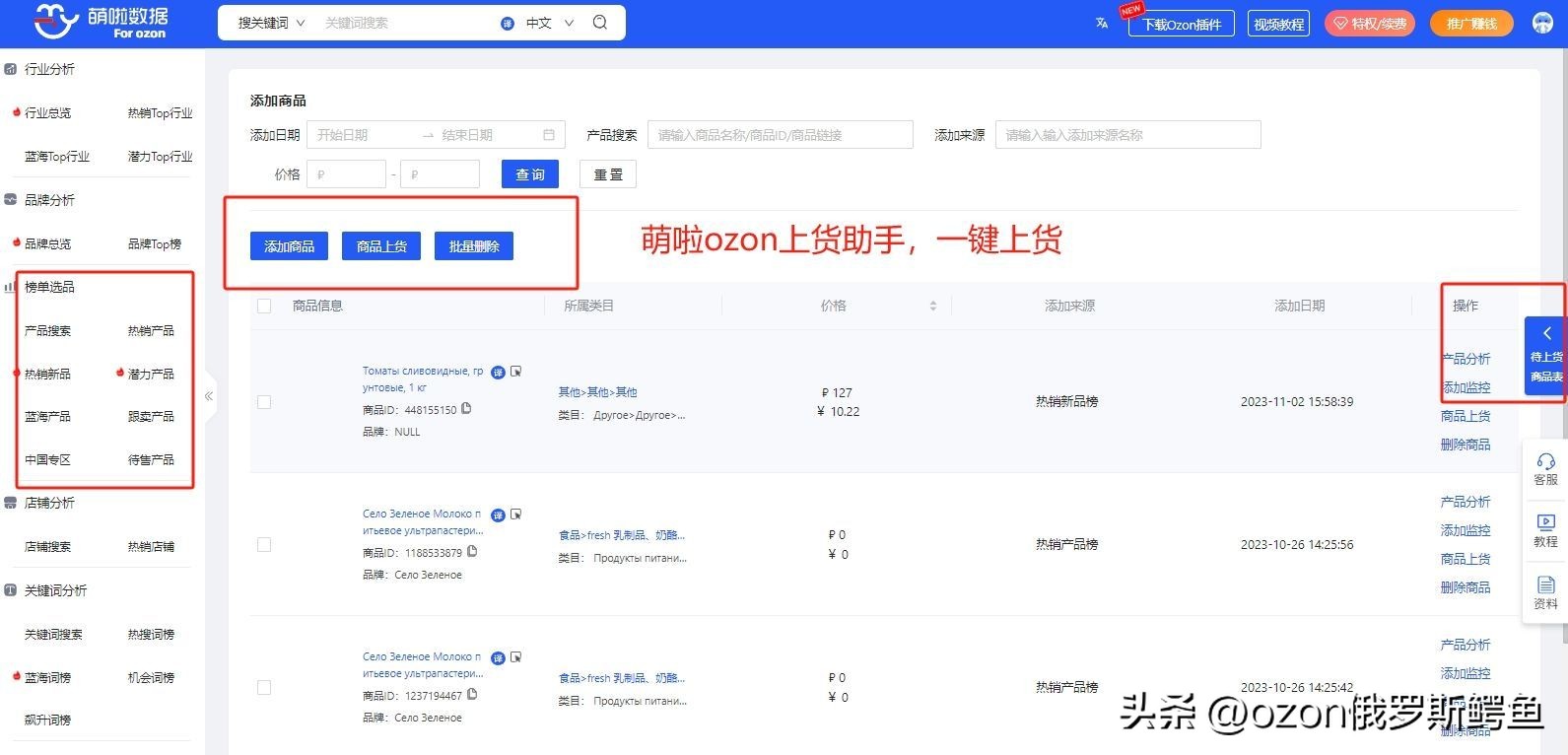This screenshot has height=755, width=1568.
Task: Click the 客服 customer service headset icon
Action: (1545, 461)
